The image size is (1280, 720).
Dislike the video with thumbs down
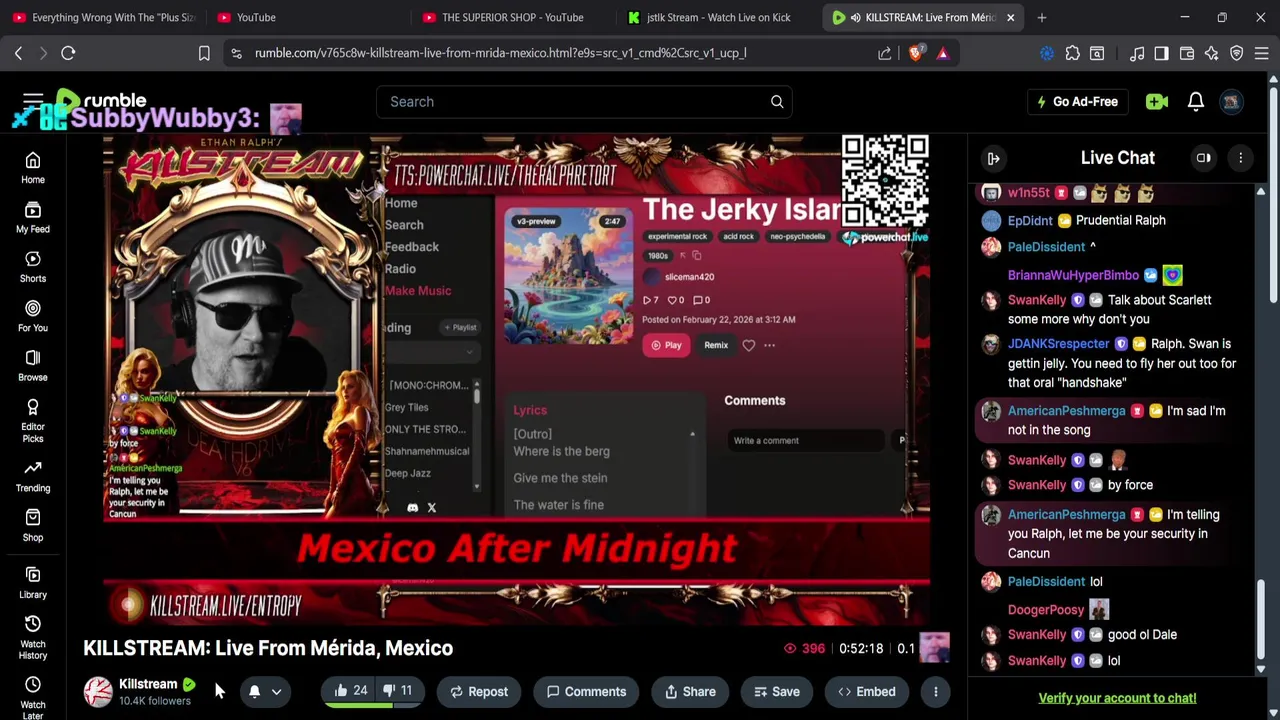tap(398, 691)
